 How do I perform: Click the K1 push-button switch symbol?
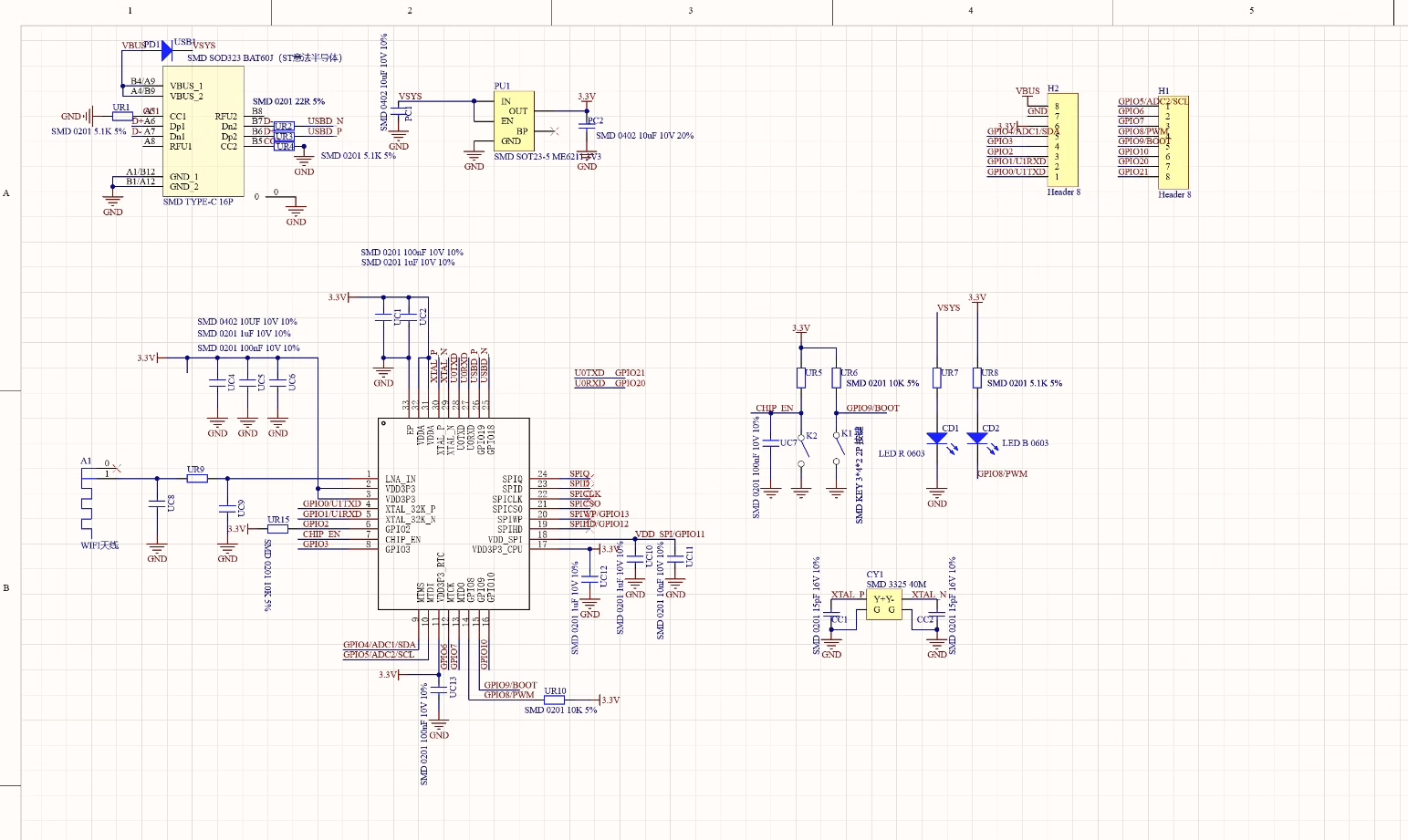click(837, 449)
